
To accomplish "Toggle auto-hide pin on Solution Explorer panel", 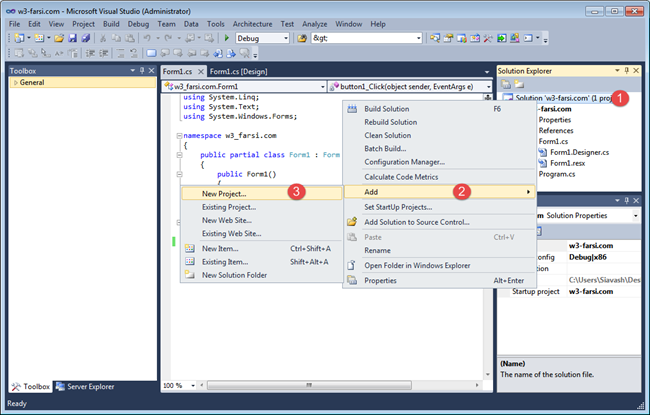I will pos(627,71).
